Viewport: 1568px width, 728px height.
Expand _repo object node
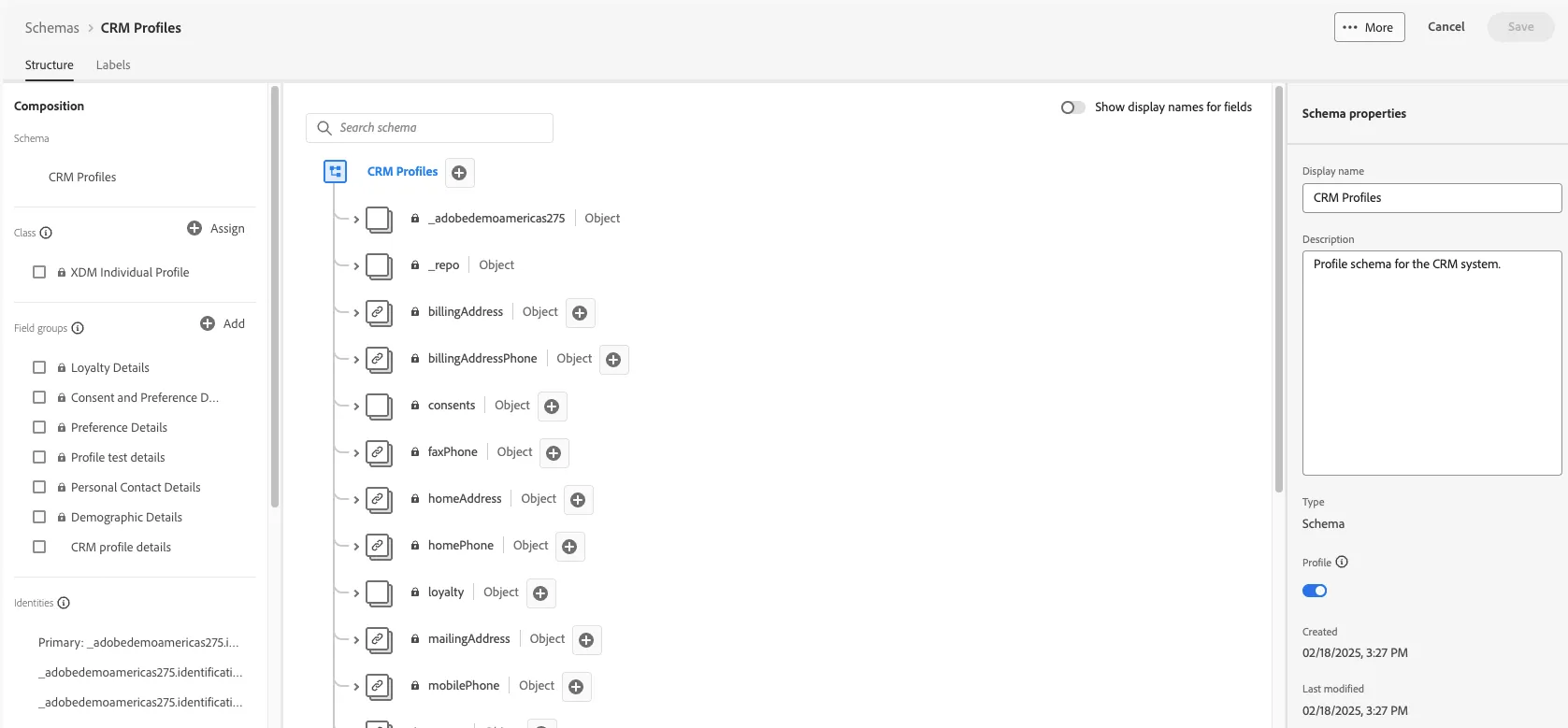(356, 266)
